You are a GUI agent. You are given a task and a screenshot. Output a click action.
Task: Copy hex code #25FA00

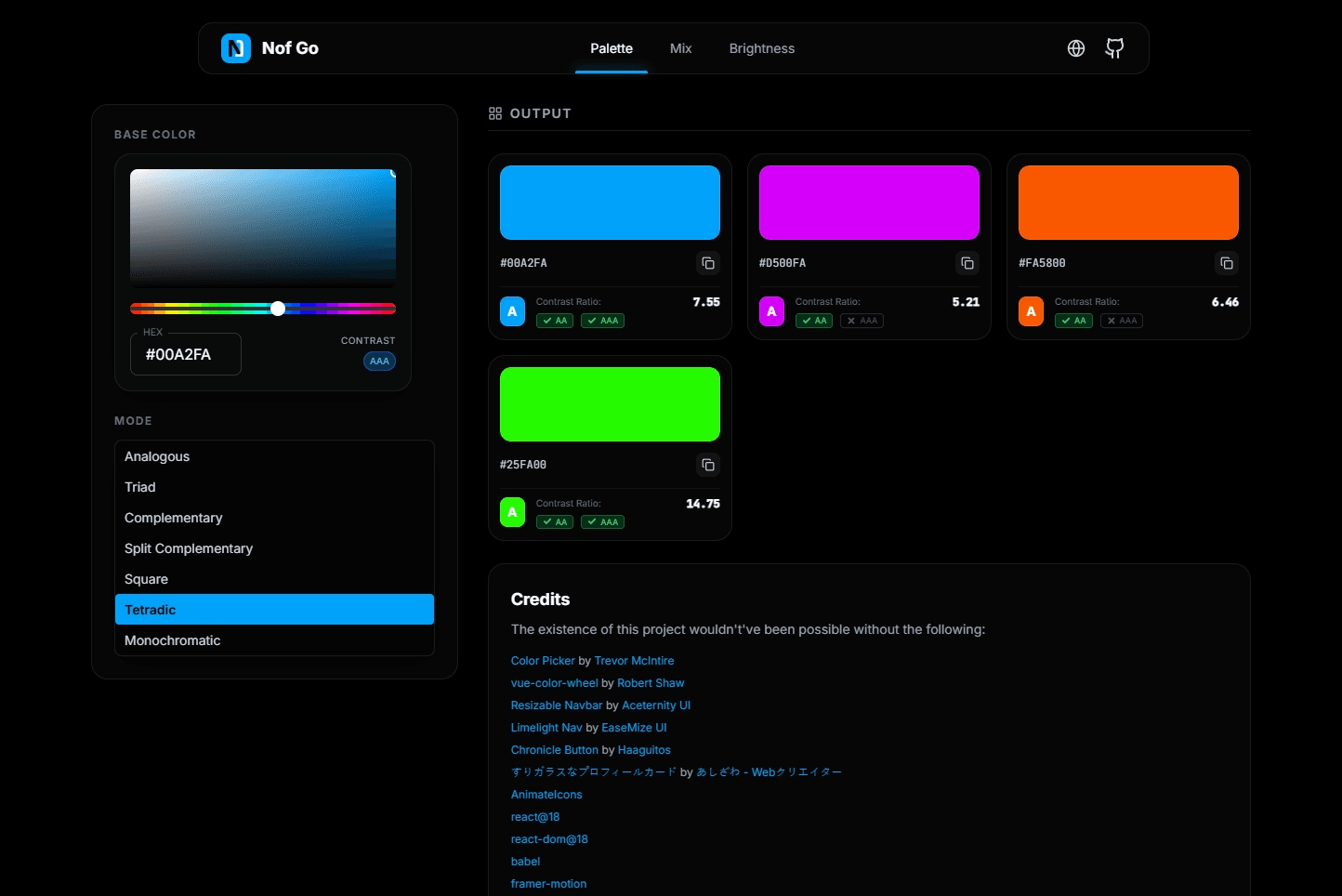coord(708,465)
